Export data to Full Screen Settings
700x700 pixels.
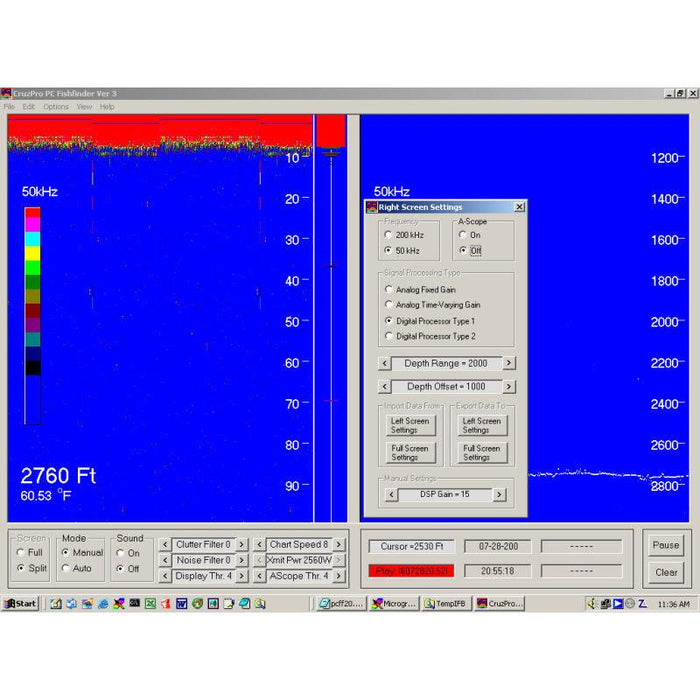482,453
